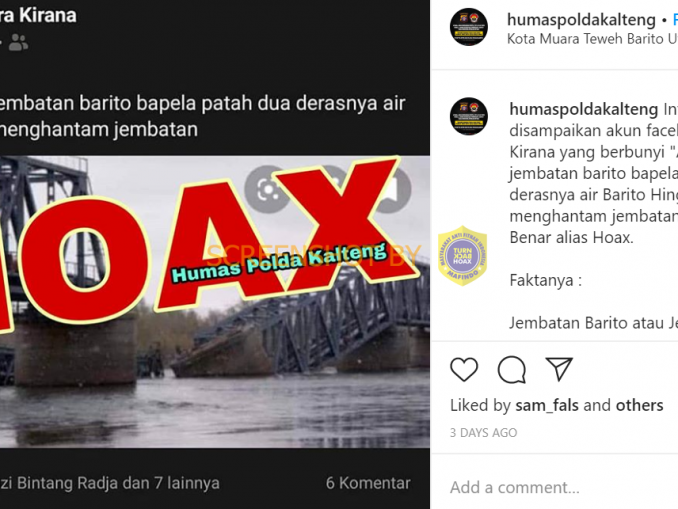
Task: Click the humaspoldakalteng username in the caption
Action: click(584, 109)
